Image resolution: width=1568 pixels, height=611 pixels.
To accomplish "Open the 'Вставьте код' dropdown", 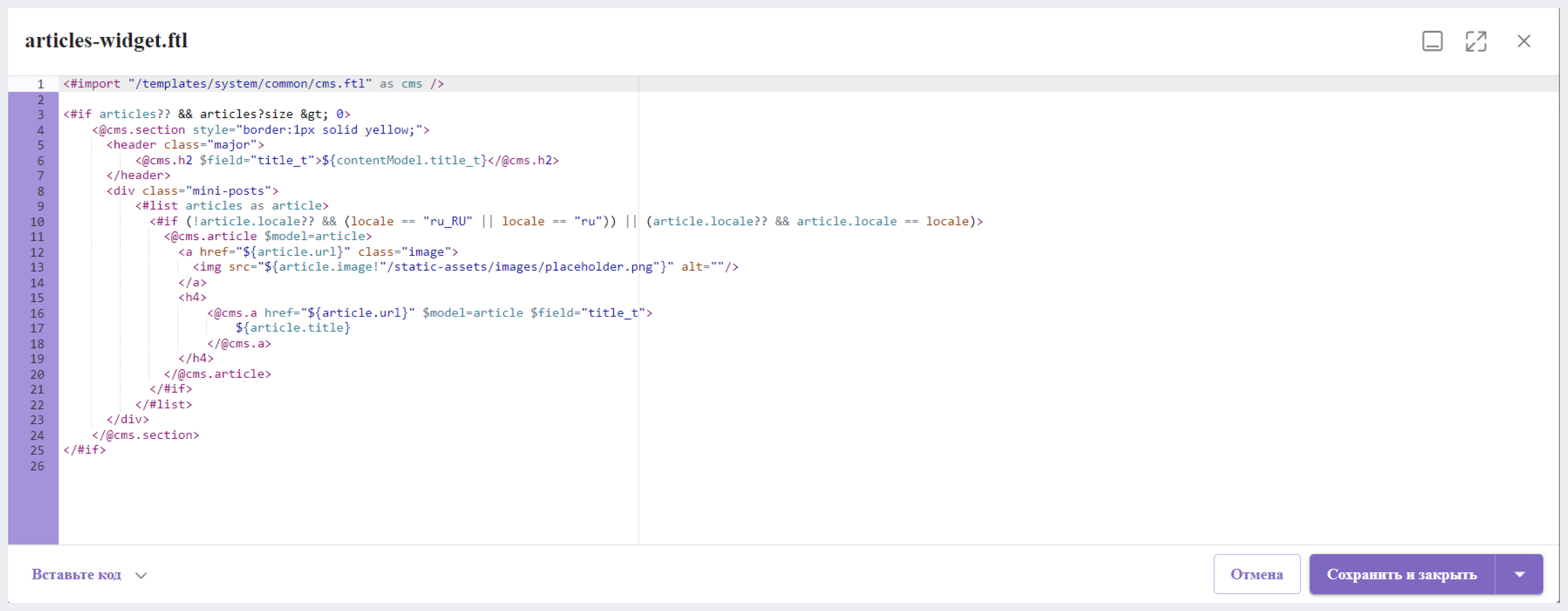I will 89,575.
